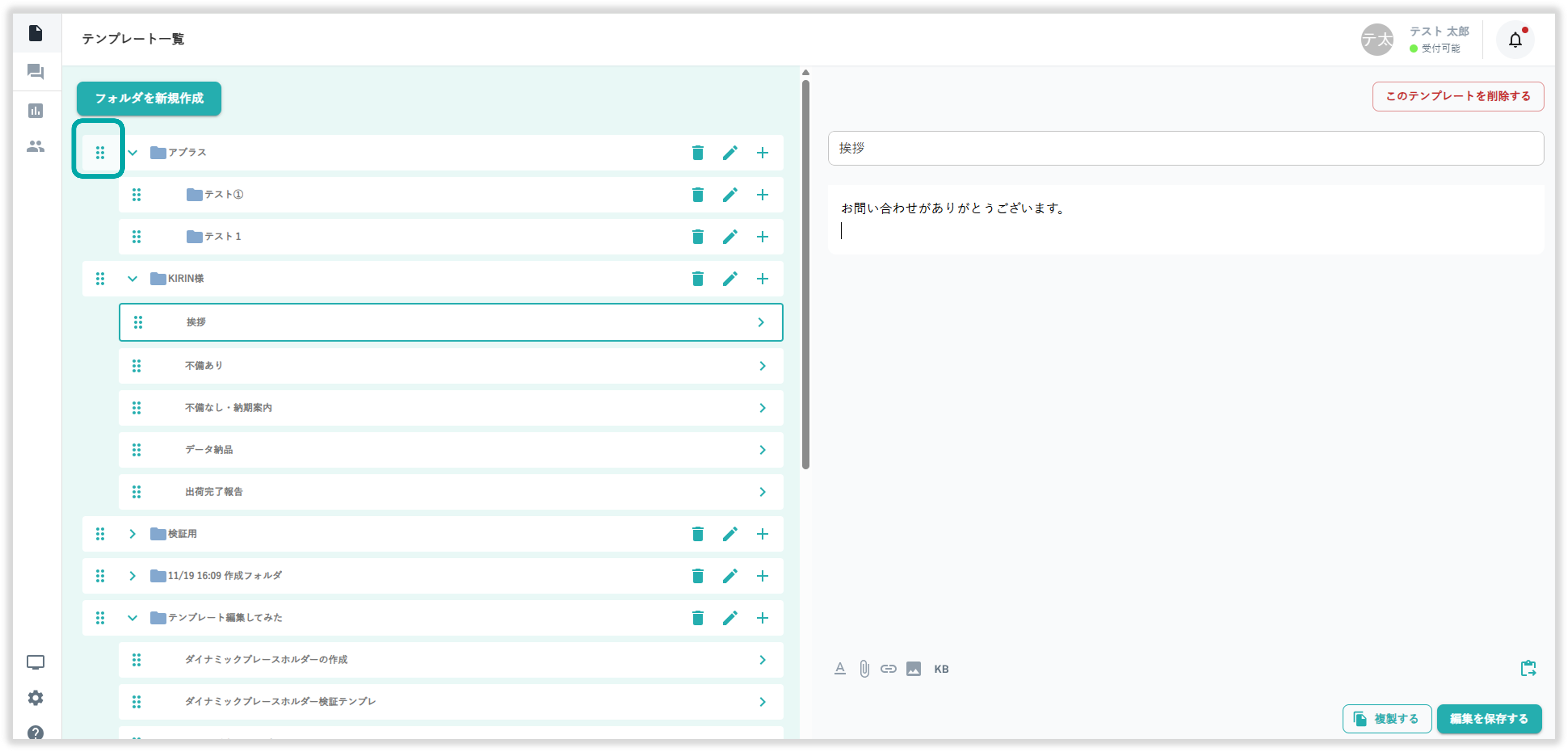Click the attachment paperclip icon in editor
The width and height of the screenshot is (1568, 752).
click(864, 669)
